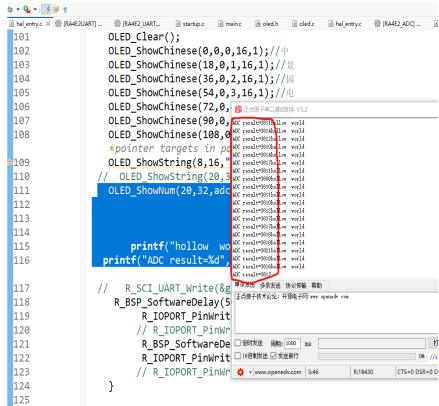Open the 协议传输 tab

(296, 285)
